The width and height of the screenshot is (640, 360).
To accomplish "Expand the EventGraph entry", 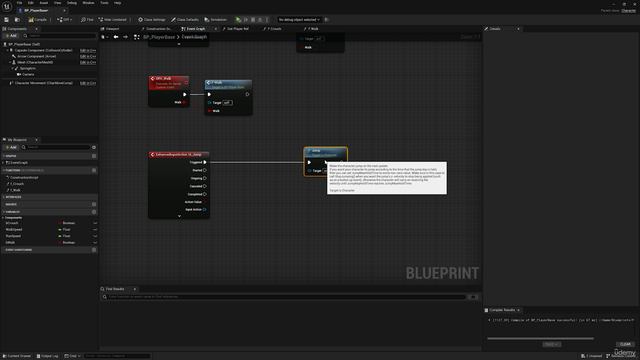I will coord(4,162).
